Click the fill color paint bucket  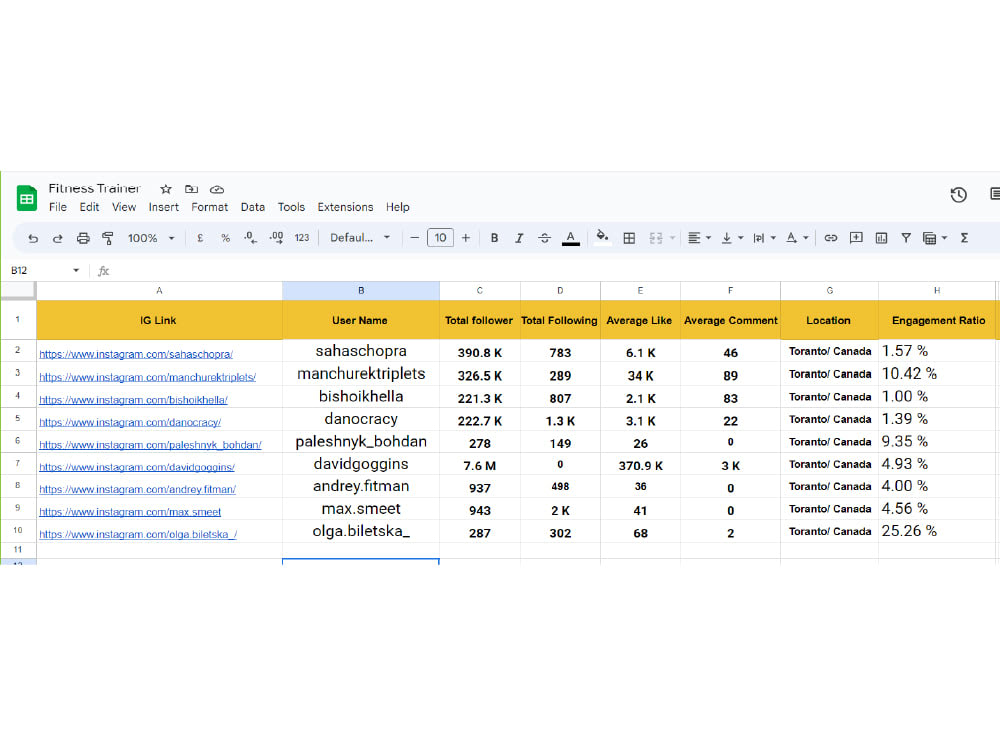coord(602,237)
